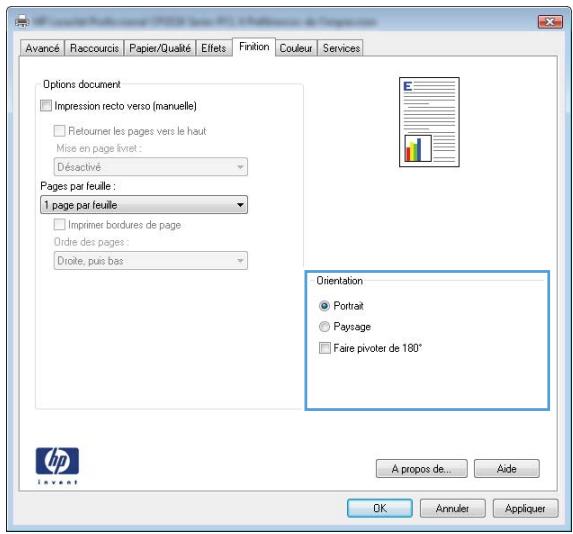Click the Orientation group label
This screenshot has height=534, width=573.
click(339, 281)
